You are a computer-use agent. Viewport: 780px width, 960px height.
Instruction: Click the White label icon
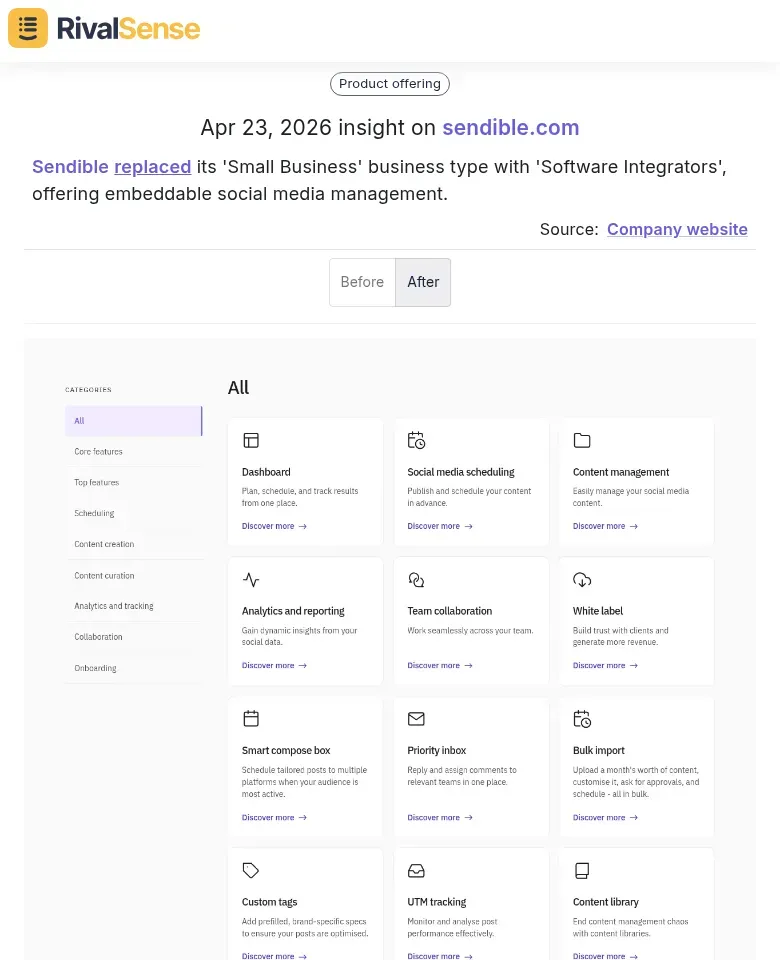(582, 579)
